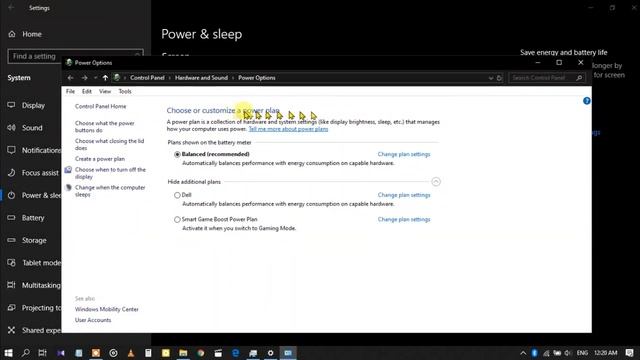Open Windows Mobility Center
The width and height of the screenshot is (640, 360).
[107, 309]
